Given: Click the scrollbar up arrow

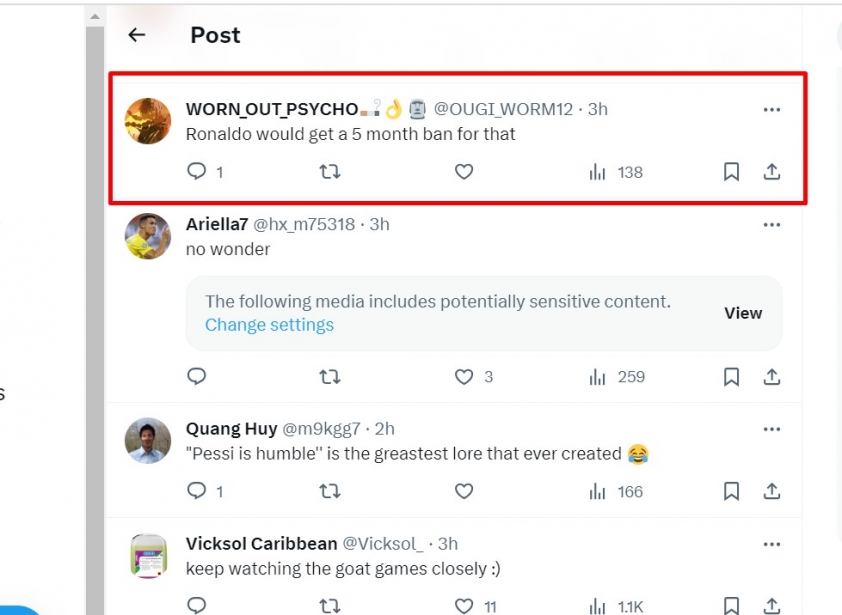Looking at the screenshot, I should tap(95, 17).
